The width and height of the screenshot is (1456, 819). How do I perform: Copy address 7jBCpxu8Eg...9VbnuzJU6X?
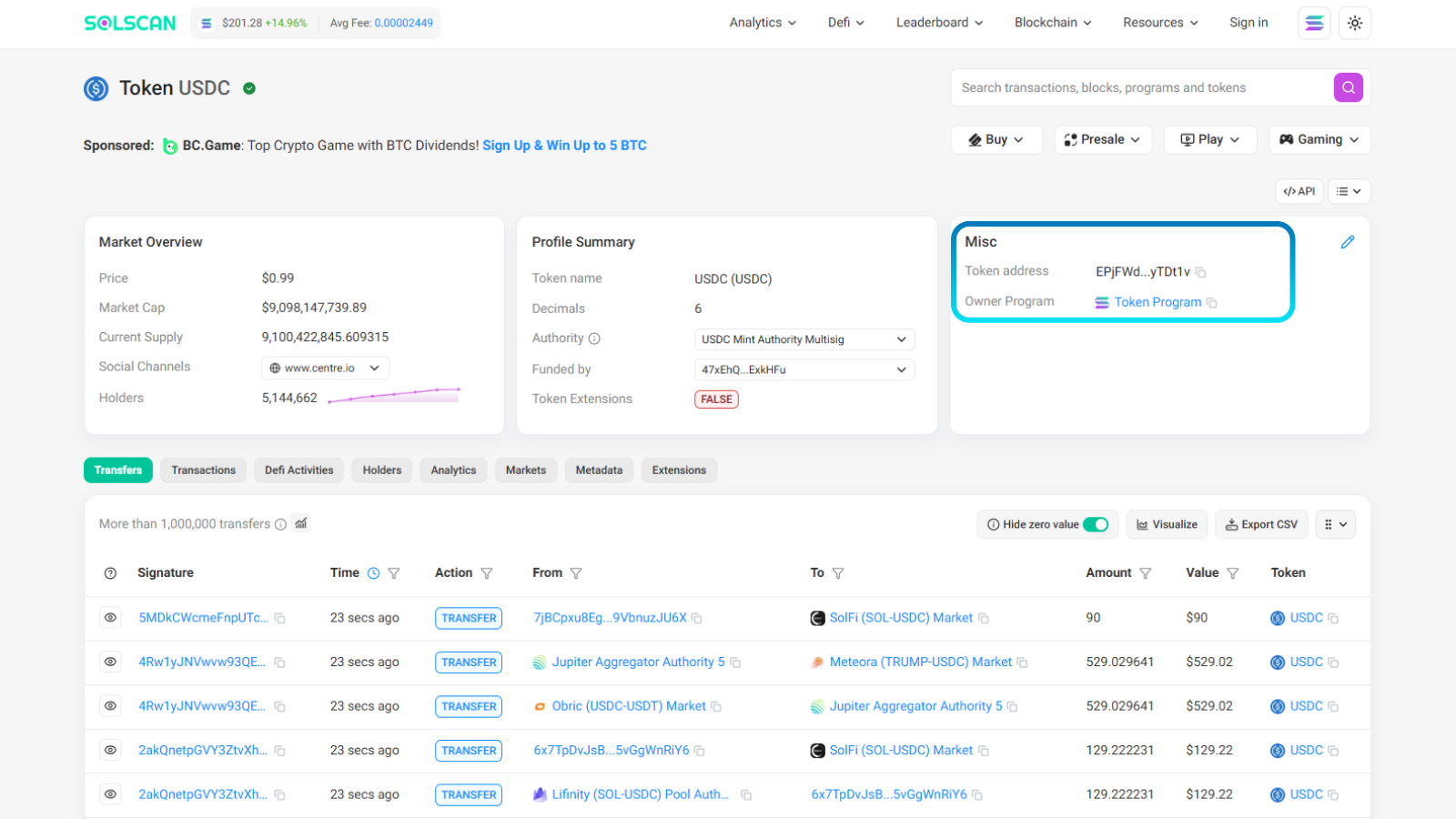coord(697,619)
